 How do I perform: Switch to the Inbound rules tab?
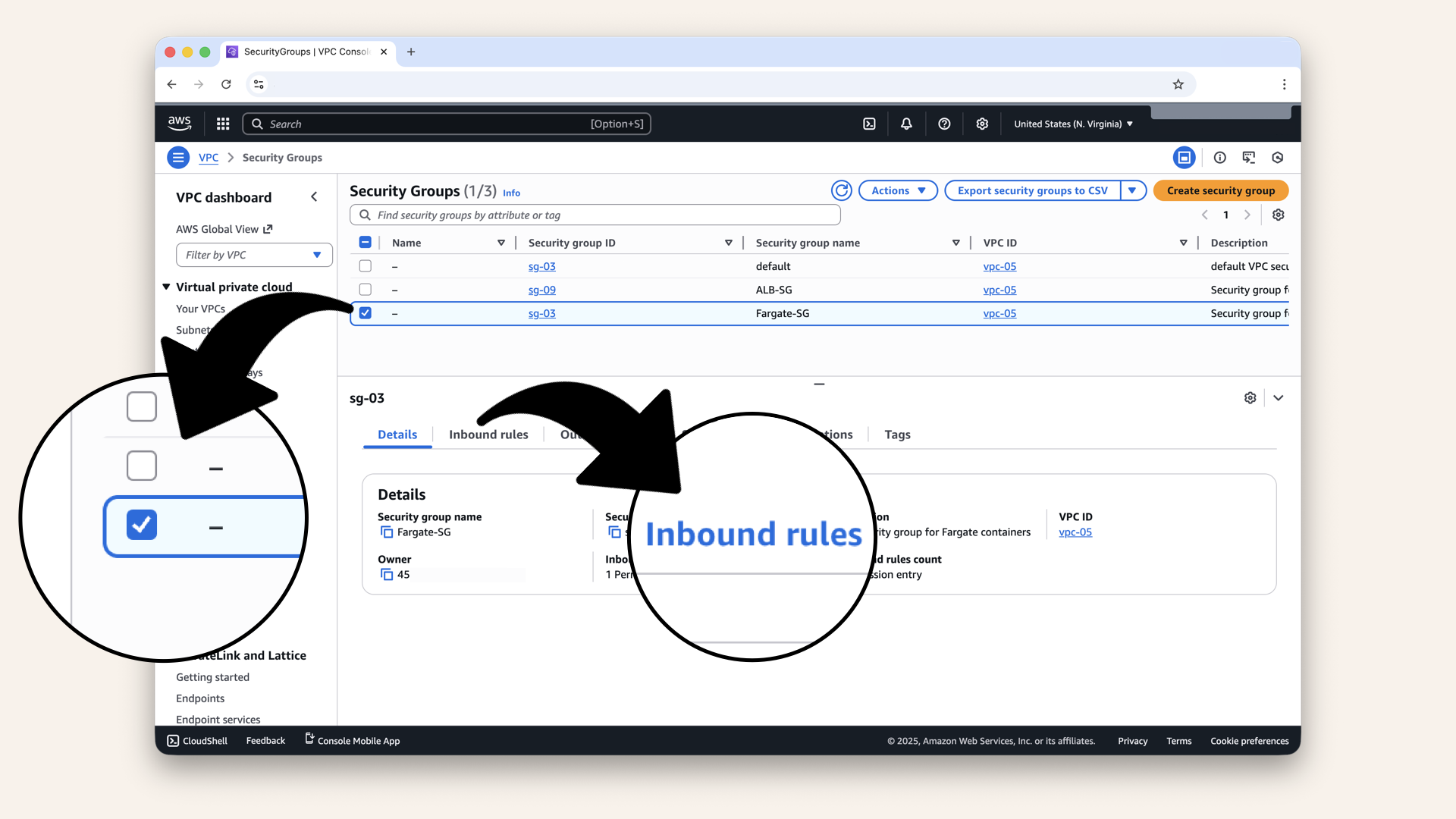click(x=488, y=435)
